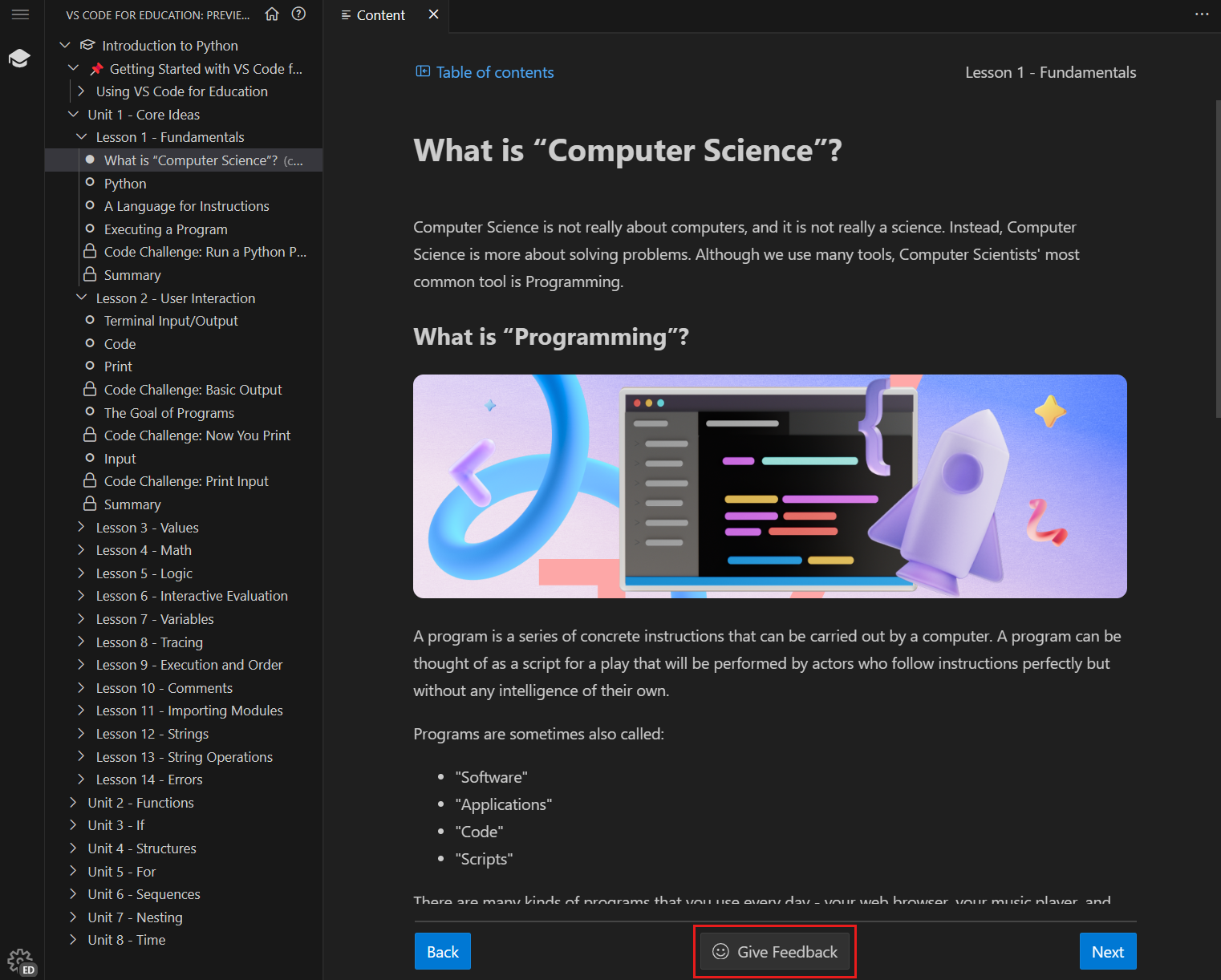Click the smiley icon inside Give Feedback

tap(720, 951)
